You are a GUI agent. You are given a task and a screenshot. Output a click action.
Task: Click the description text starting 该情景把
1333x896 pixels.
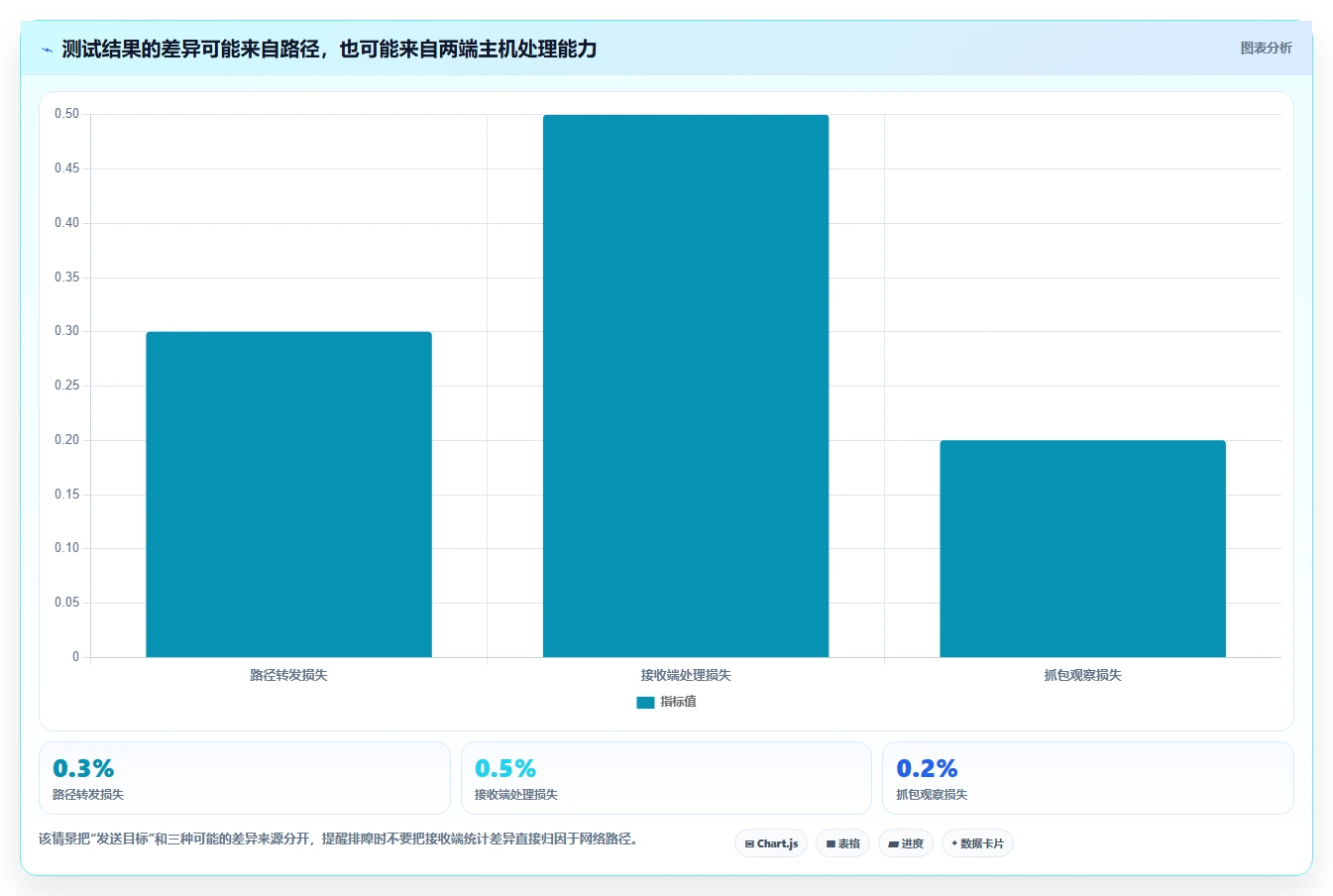[338, 839]
